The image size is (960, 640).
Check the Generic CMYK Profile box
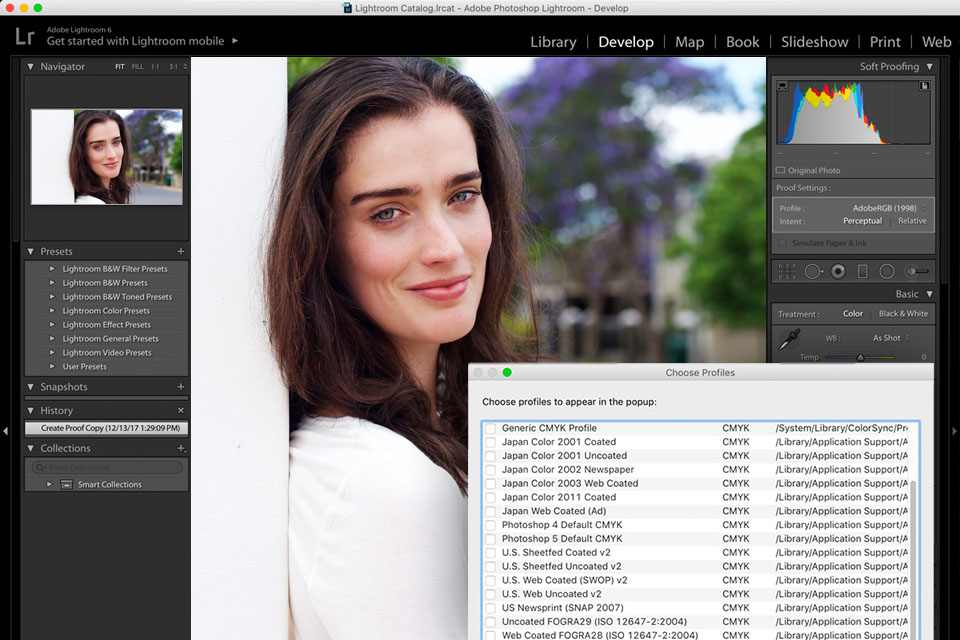pos(490,428)
